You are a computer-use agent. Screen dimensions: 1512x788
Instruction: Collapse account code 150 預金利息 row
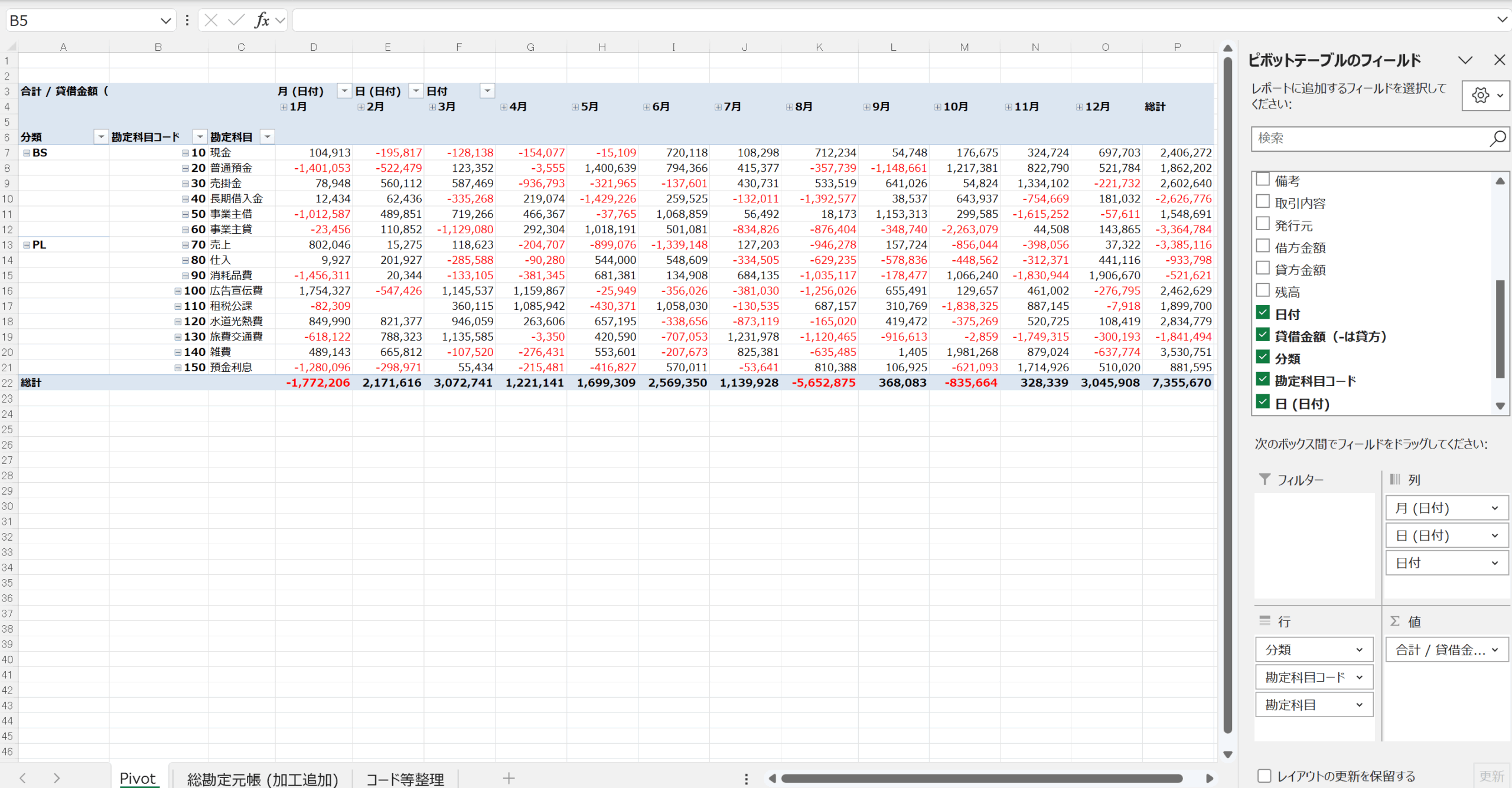coord(178,368)
